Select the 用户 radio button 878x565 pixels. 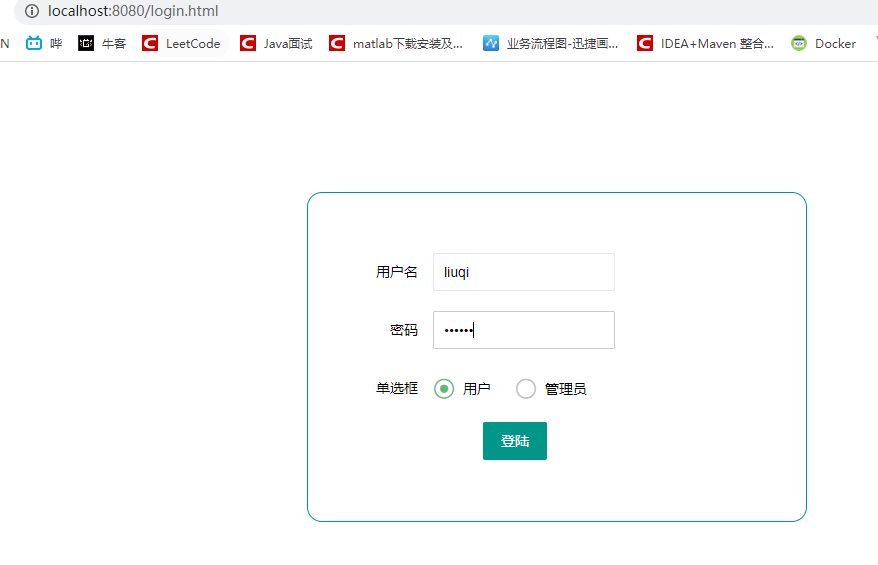coord(444,389)
